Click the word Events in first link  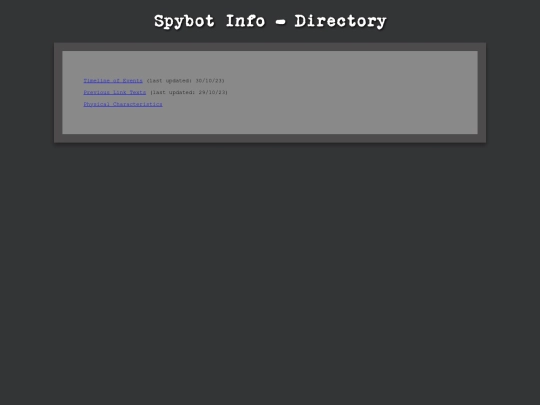(133, 81)
